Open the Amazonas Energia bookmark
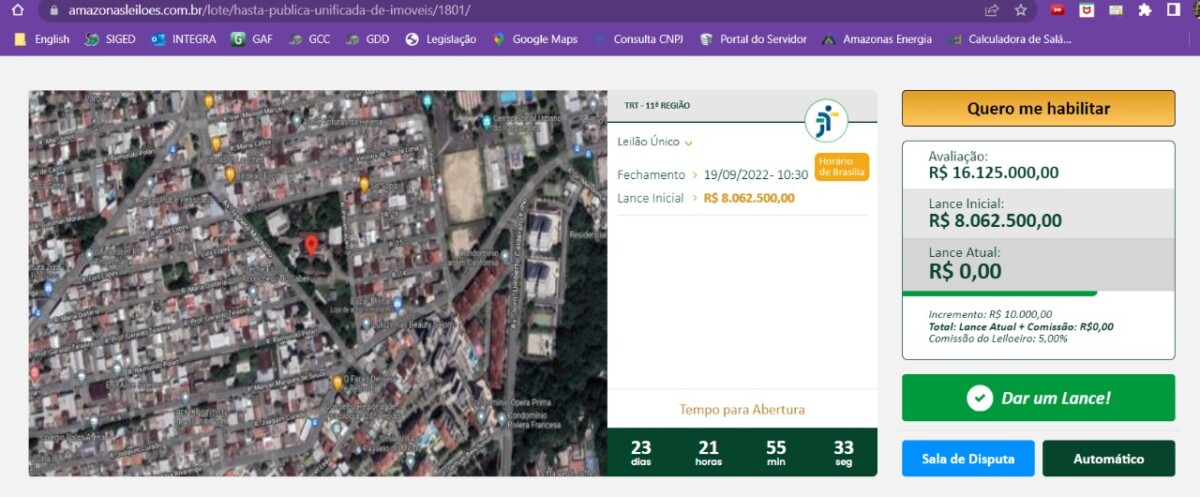Screen dimensions: 1200x497 pos(876,39)
